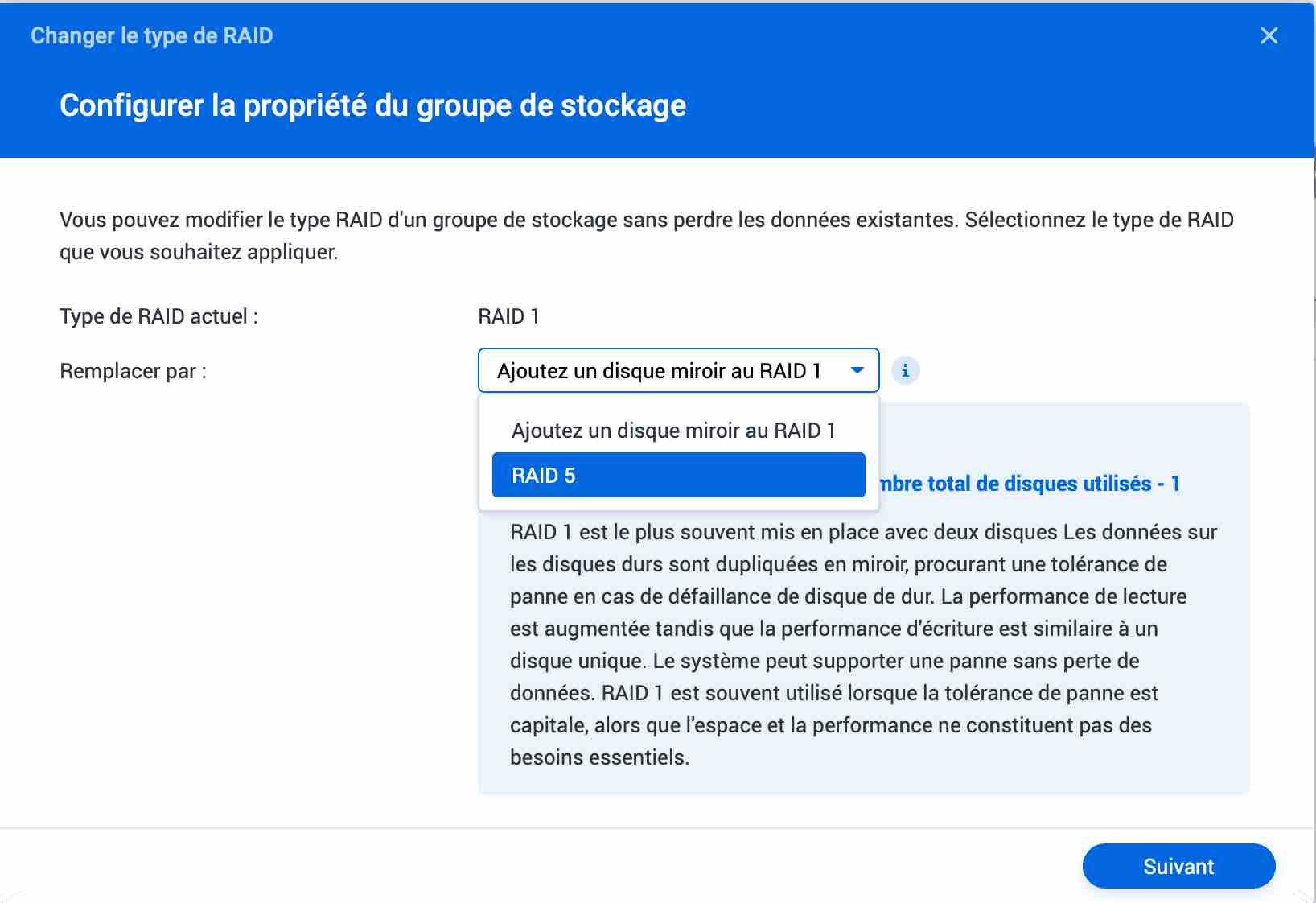This screenshot has height=903, width=1316.
Task: Choose the listed "Ajoutez un disque miroir" option
Action: tap(673, 431)
